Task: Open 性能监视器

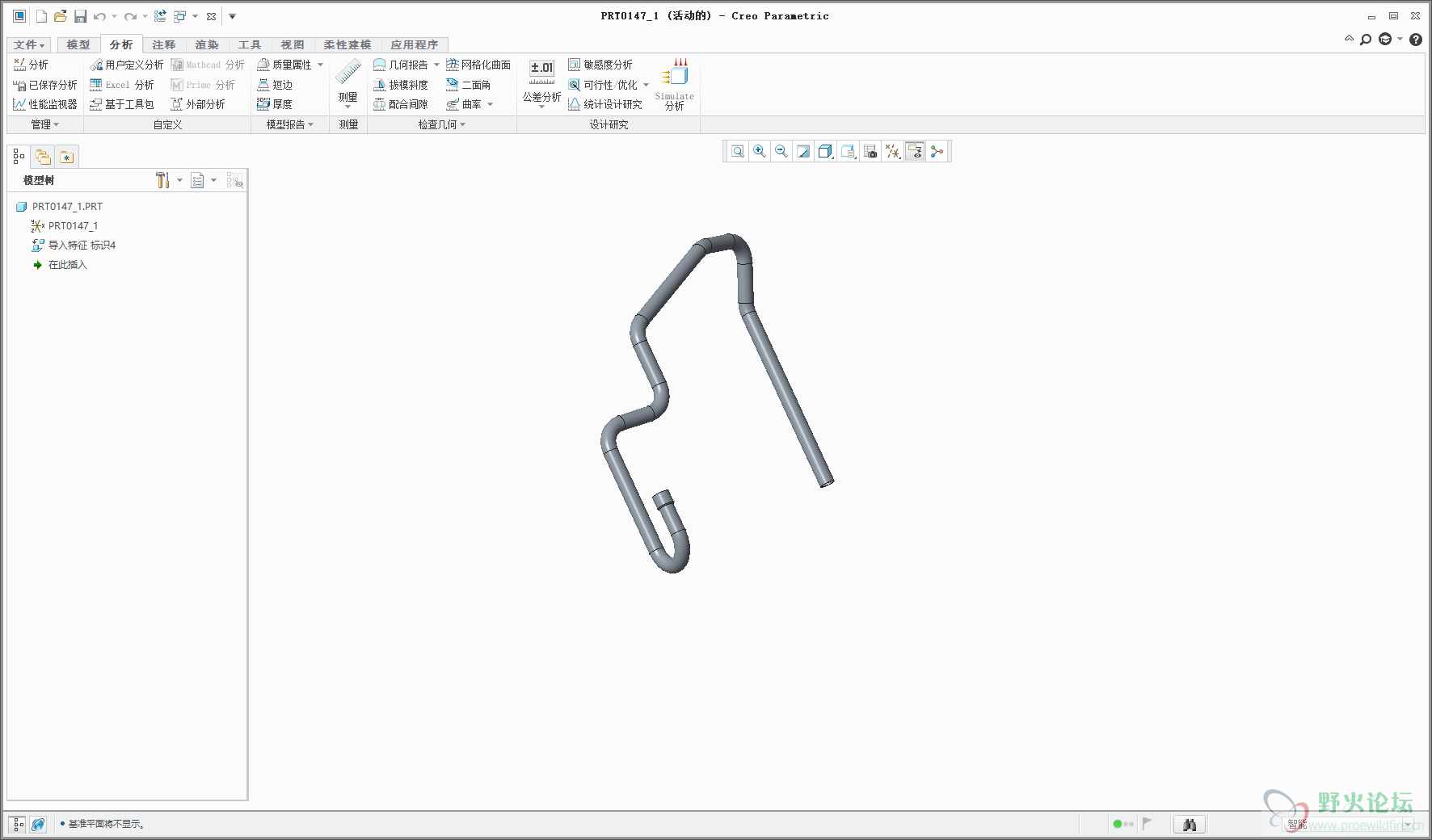Action: pos(45,104)
